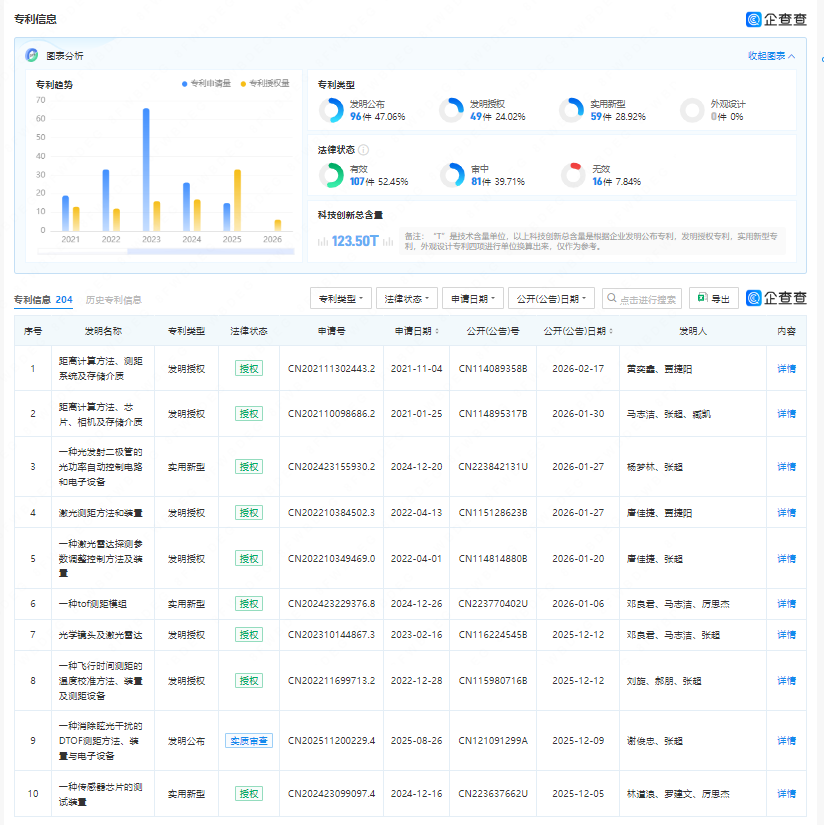Select the 专利信息 204 tab
The image size is (824, 825).
point(43,300)
